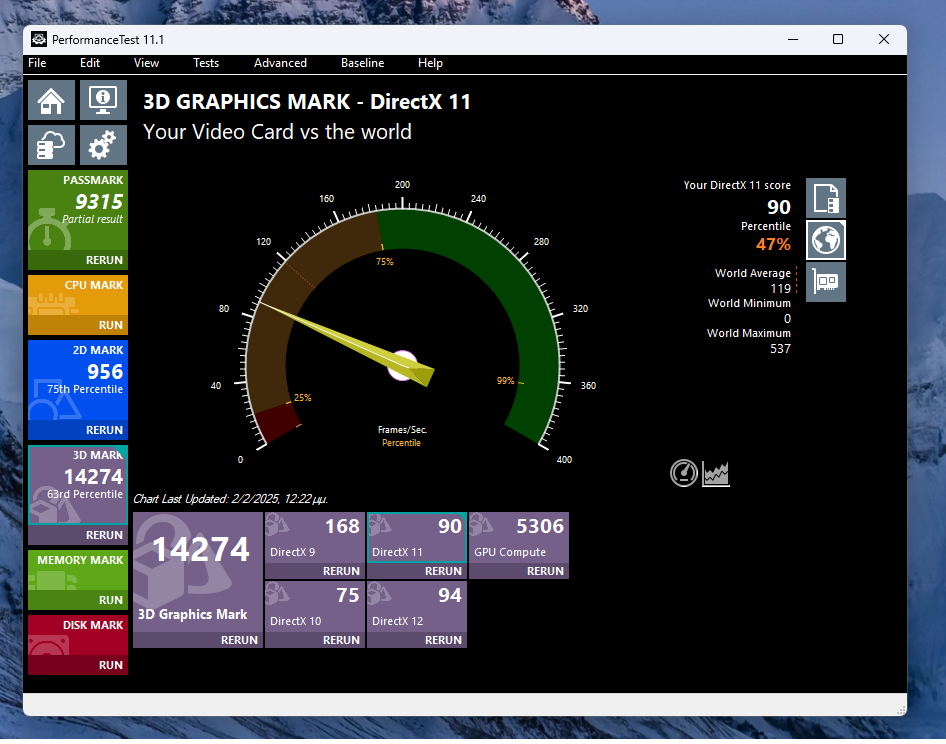The height and width of the screenshot is (744, 946).
Task: Switch to the speedometer gauge view
Action: 684,473
